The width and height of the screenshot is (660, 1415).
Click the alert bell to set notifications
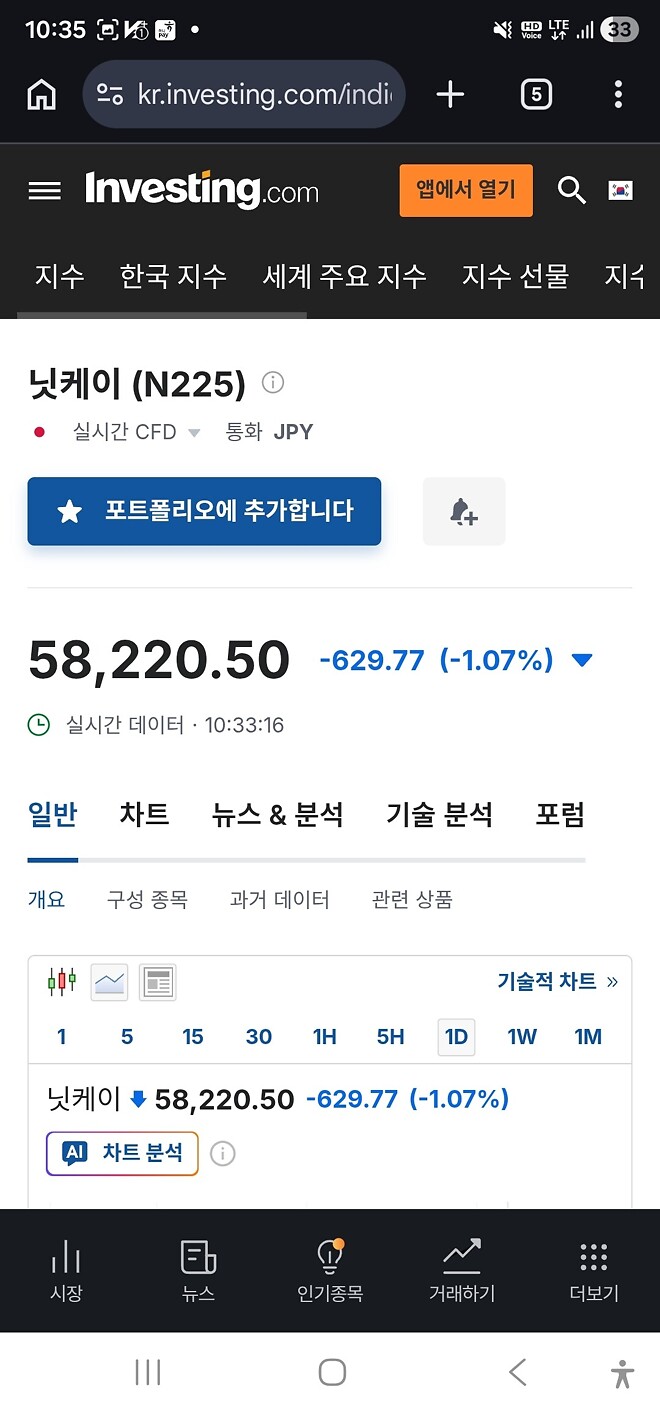point(463,511)
